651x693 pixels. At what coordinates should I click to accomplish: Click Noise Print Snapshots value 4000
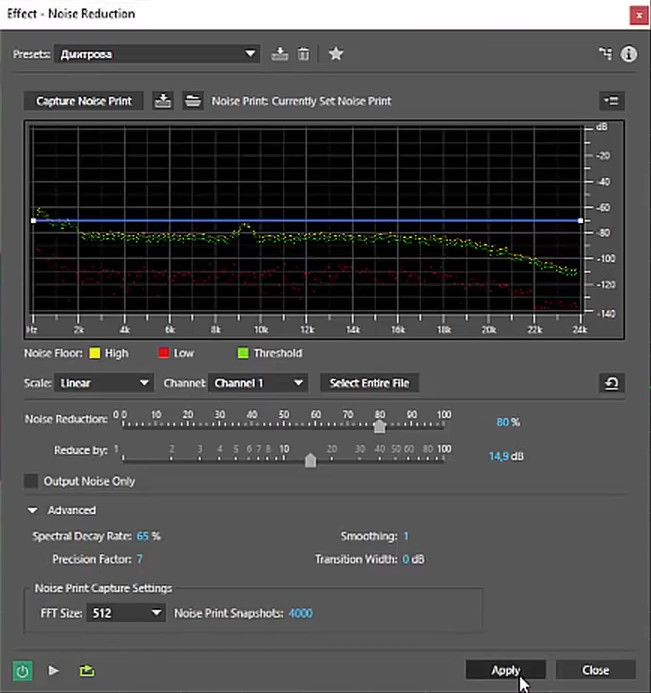tap(301, 613)
